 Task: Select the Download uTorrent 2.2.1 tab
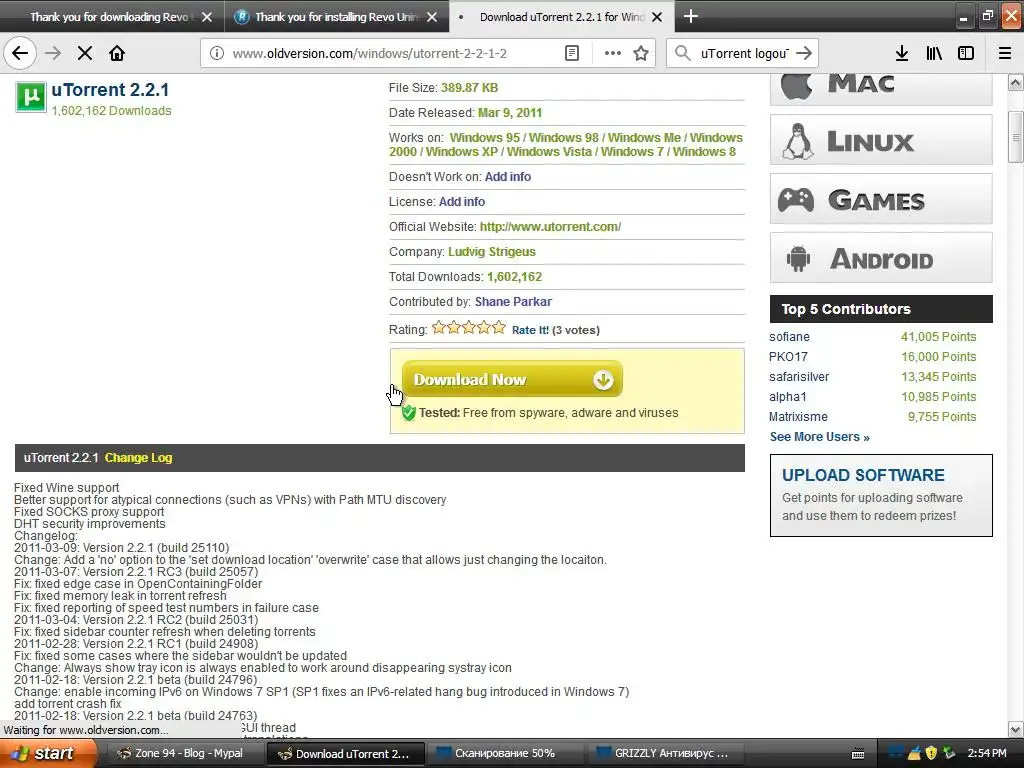(x=562, y=17)
